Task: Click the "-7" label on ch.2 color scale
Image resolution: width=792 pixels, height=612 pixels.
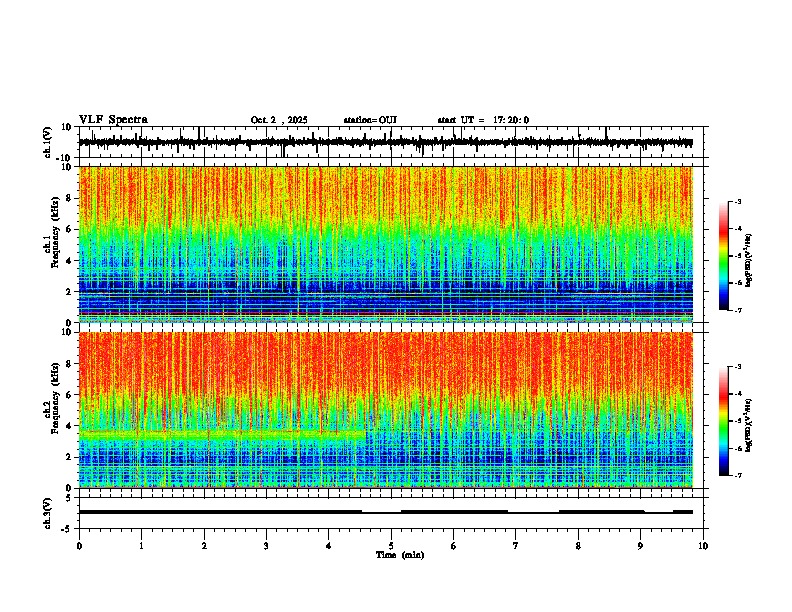Action: (x=738, y=475)
